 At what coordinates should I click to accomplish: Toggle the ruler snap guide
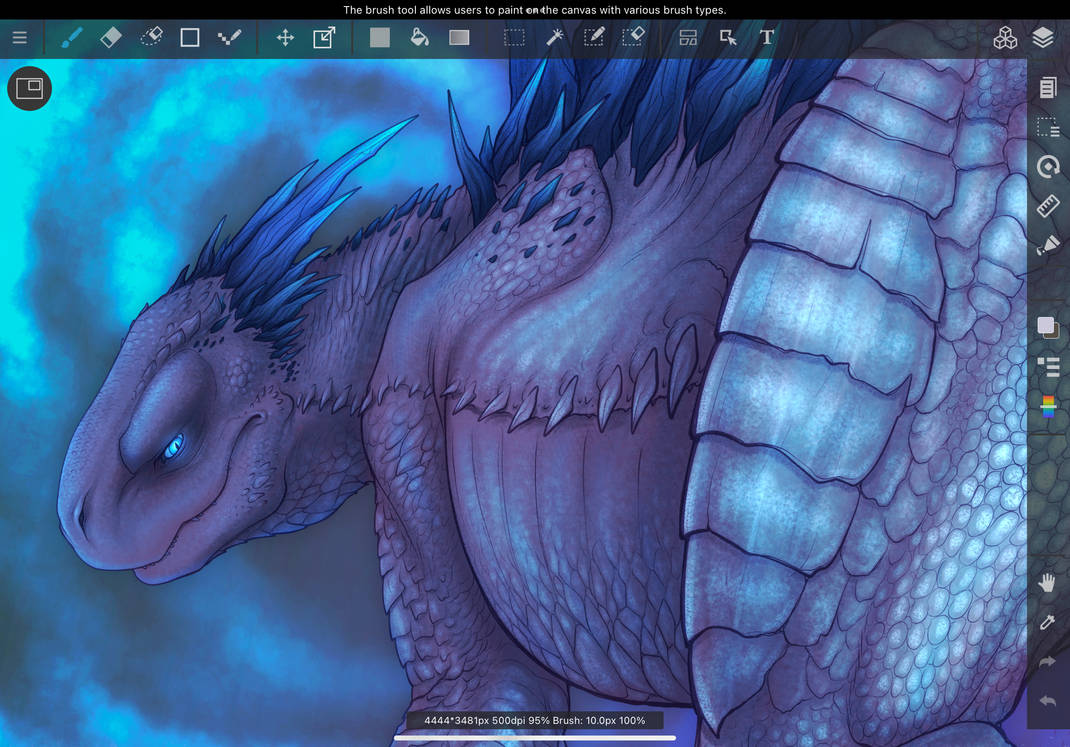tap(1047, 206)
